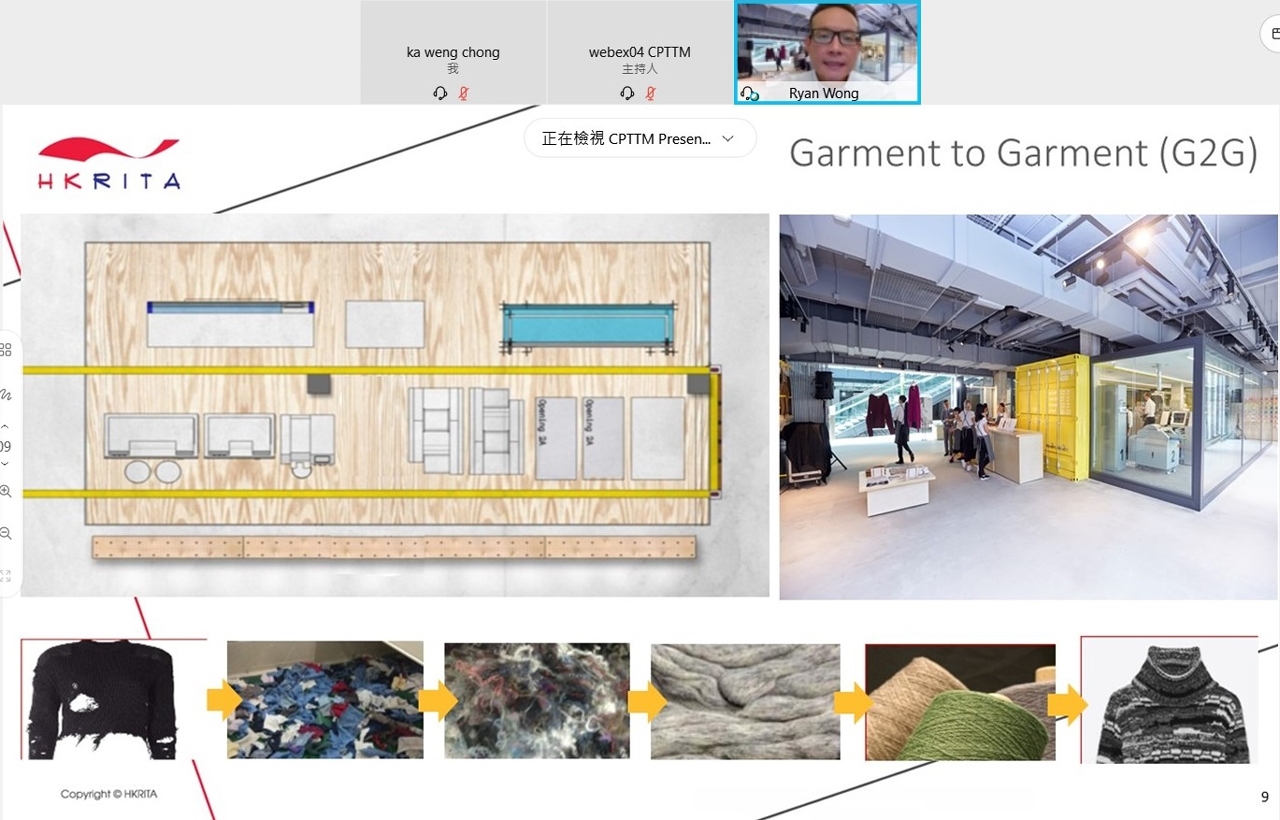Click the G2G showroom photo
Image resolution: width=1280 pixels, height=820 pixels.
pos(1028,407)
